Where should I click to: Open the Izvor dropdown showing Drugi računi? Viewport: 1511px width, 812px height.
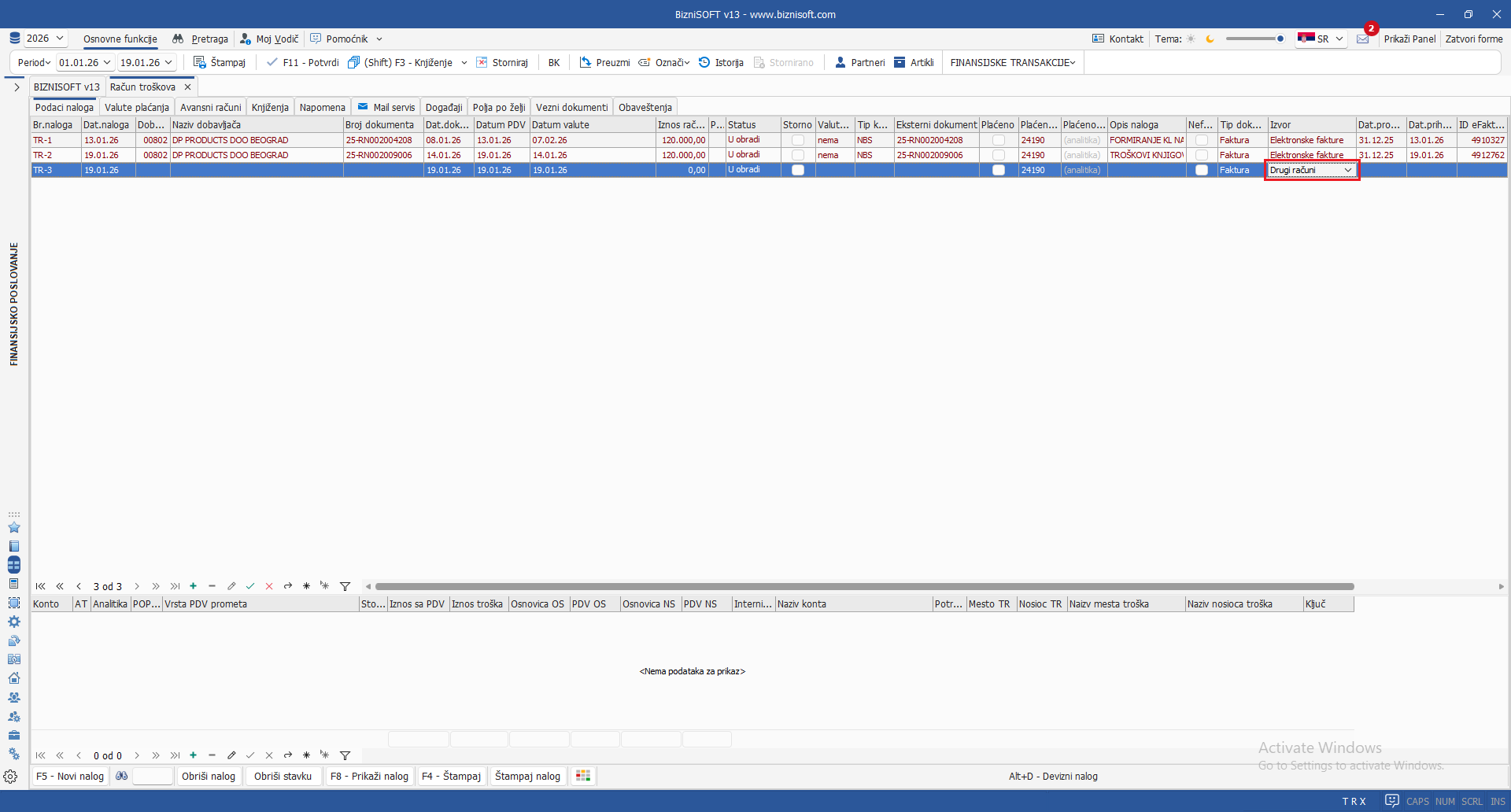point(1347,170)
